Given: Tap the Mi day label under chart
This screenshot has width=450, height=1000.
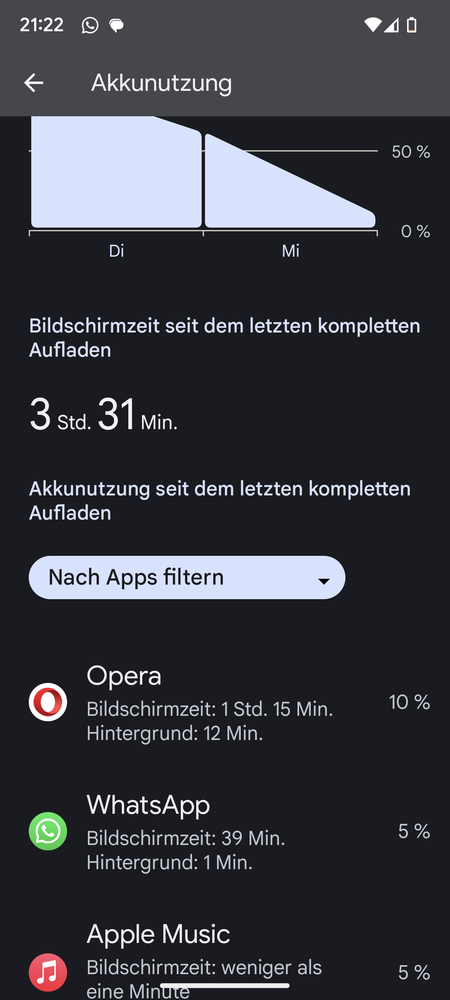Looking at the screenshot, I should pyautogui.click(x=290, y=251).
